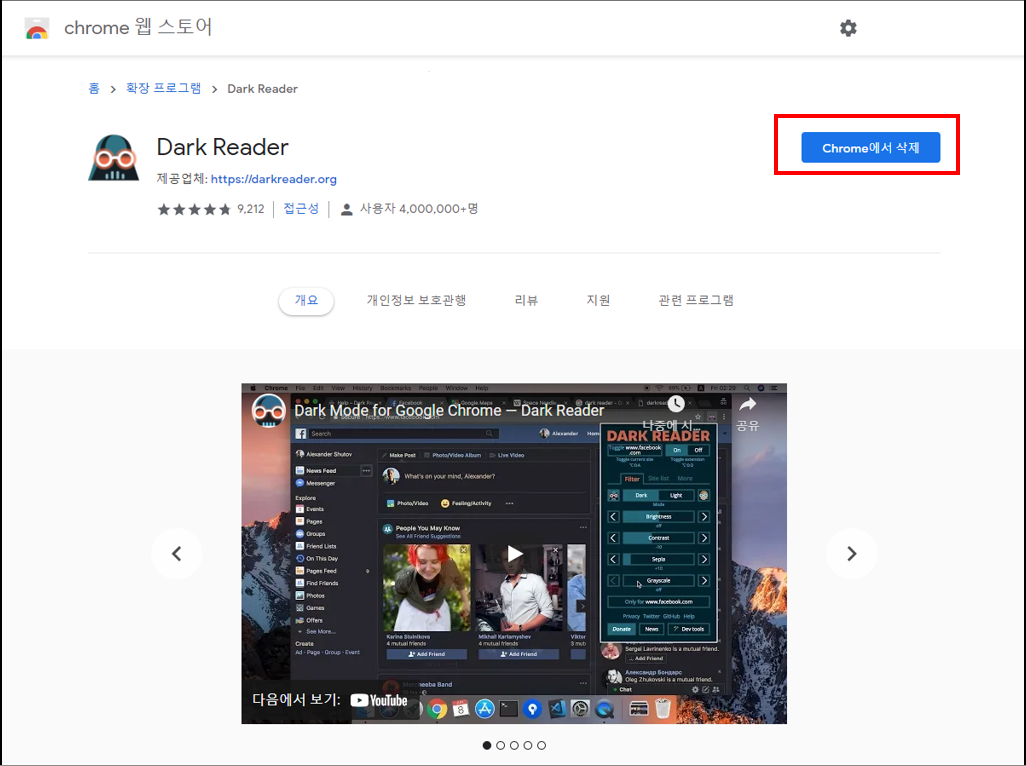Click the 9,212 ratings count

[251, 209]
